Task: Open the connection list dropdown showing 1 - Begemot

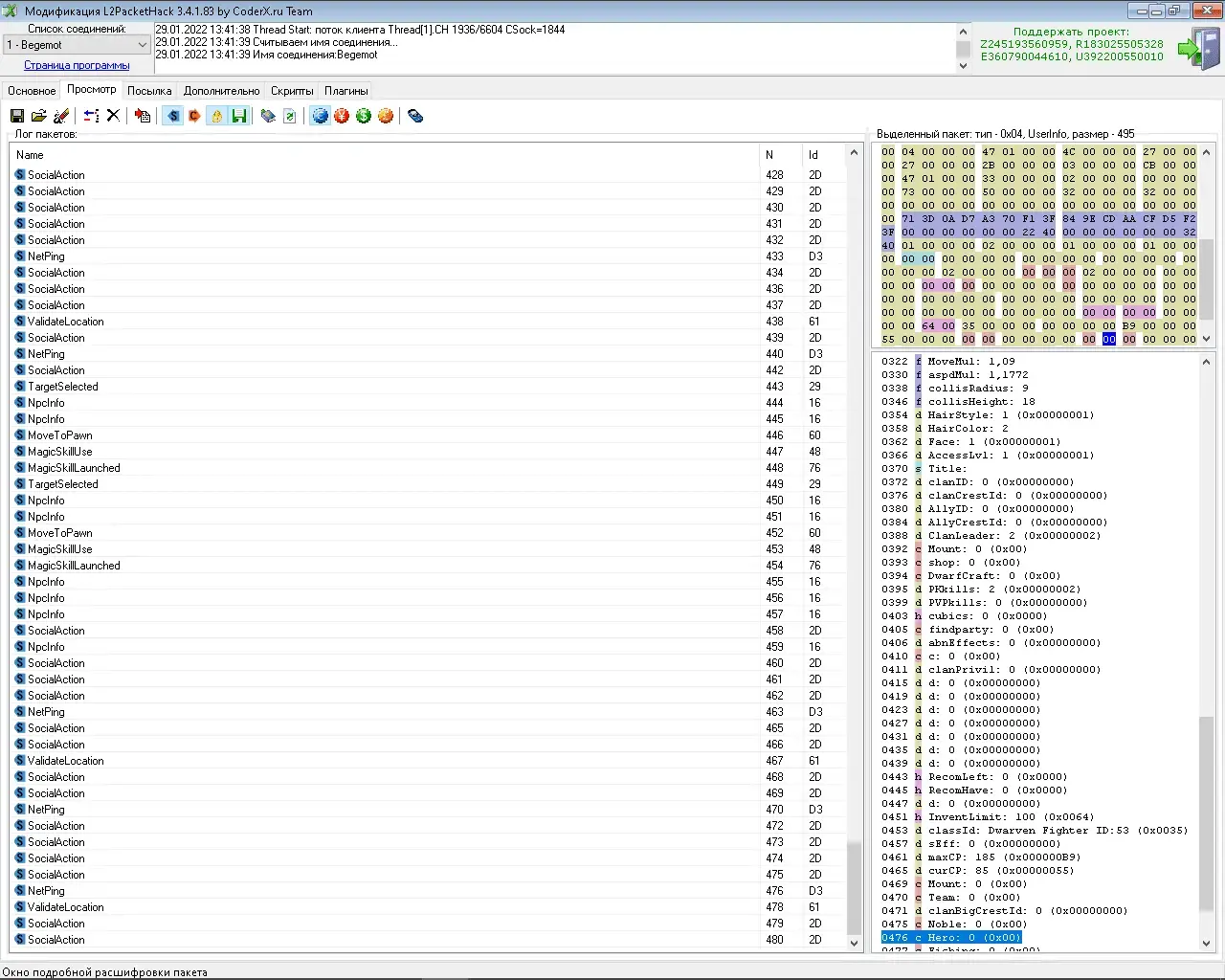Action: click(77, 45)
